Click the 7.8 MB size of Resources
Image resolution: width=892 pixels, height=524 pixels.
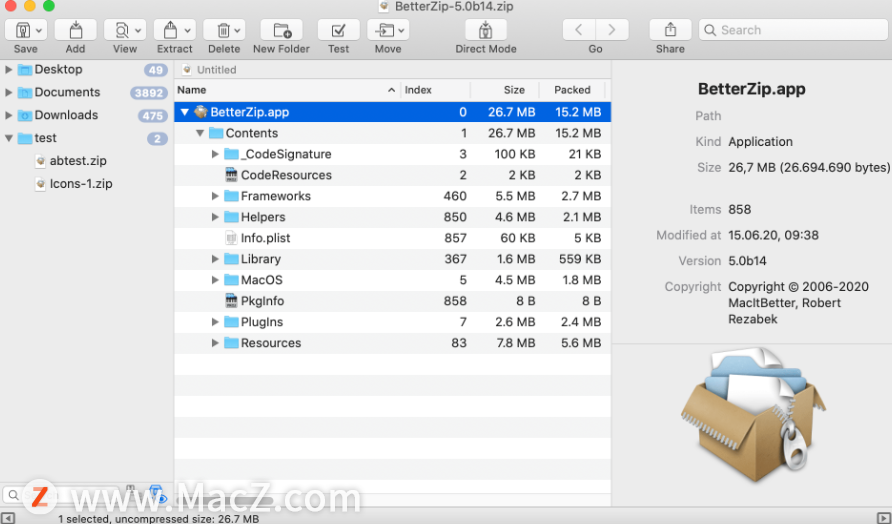click(515, 343)
